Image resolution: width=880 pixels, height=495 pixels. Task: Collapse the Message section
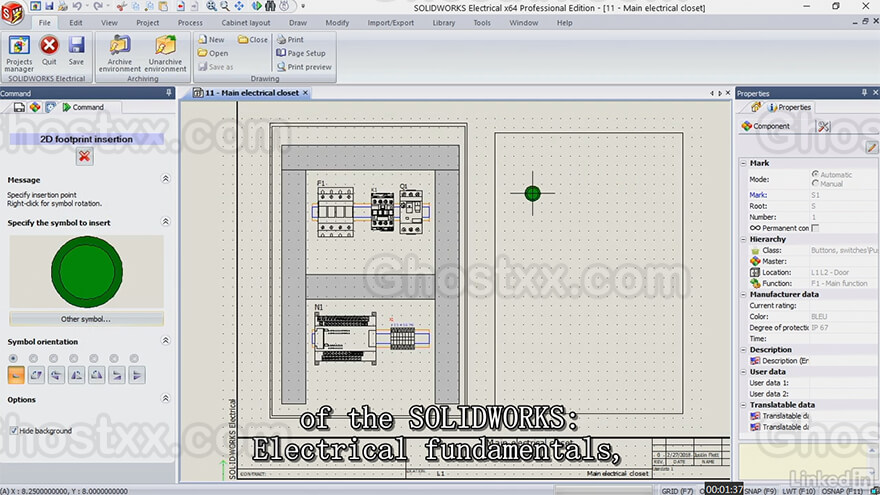(x=166, y=179)
